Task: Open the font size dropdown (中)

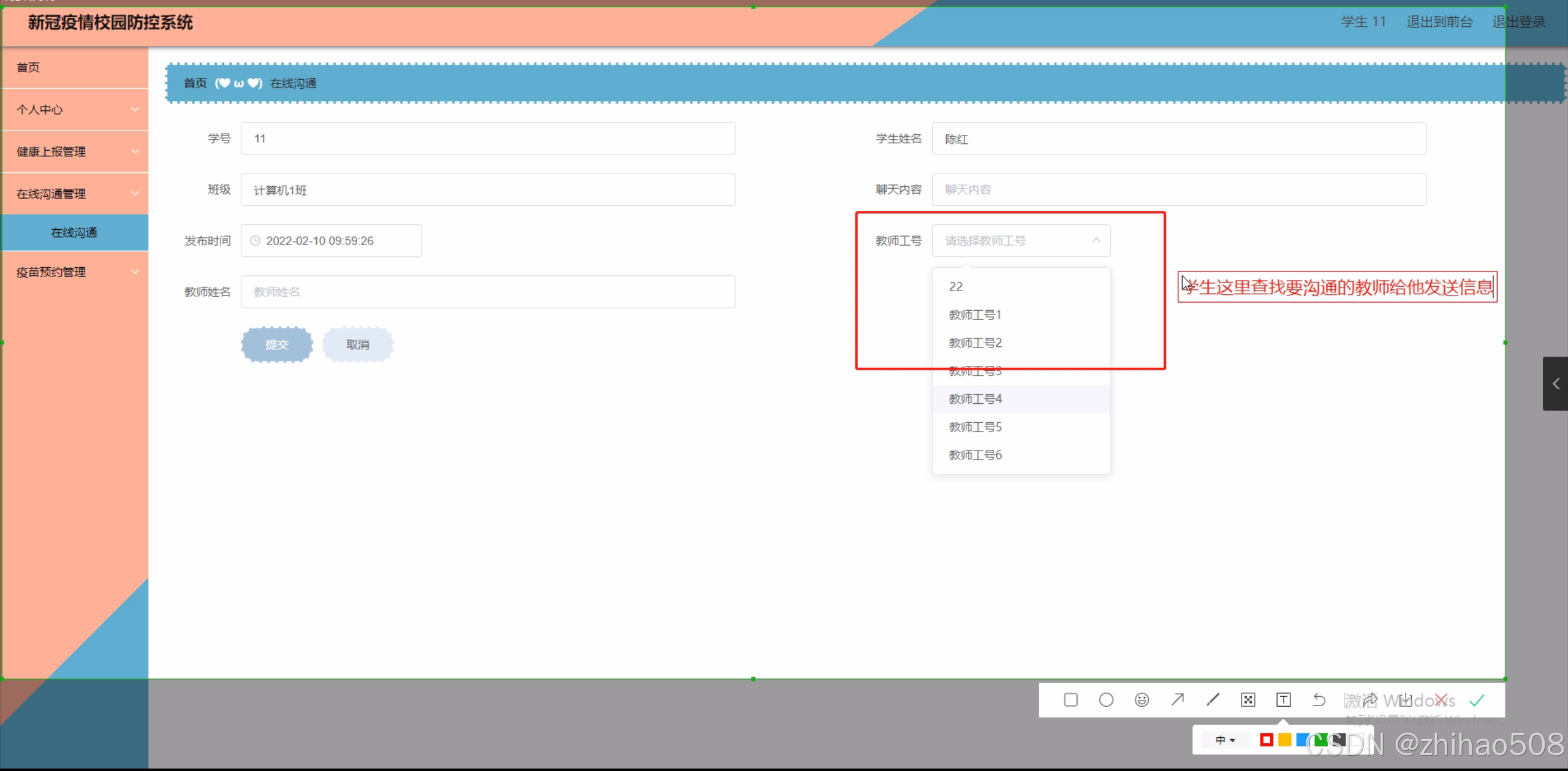Action: click(1225, 740)
